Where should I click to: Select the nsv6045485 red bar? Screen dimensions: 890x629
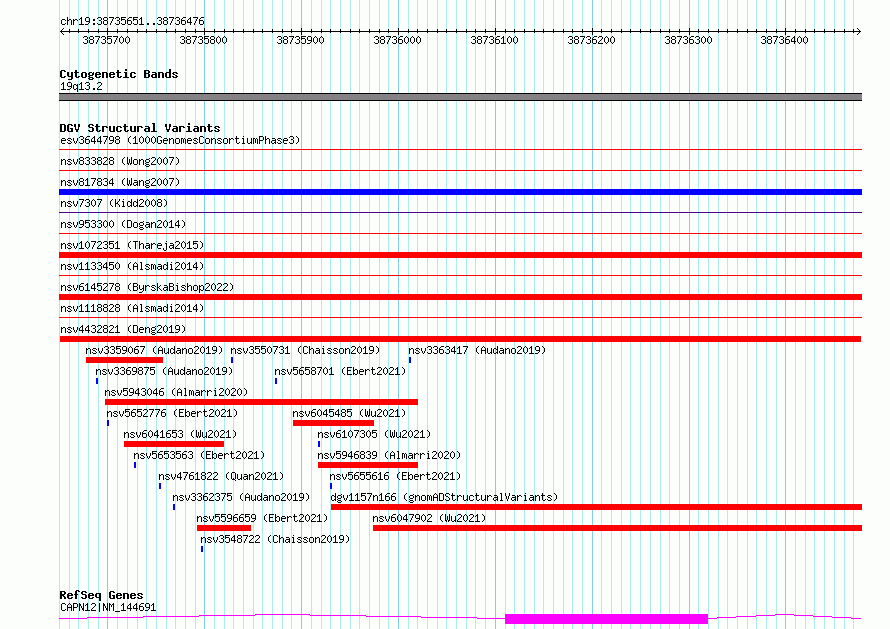(x=333, y=423)
